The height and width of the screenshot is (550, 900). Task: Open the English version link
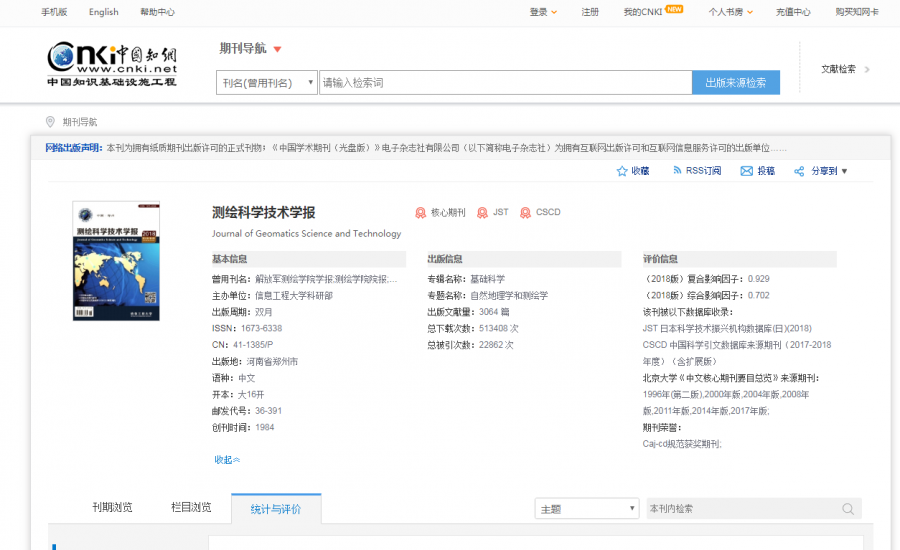click(103, 12)
